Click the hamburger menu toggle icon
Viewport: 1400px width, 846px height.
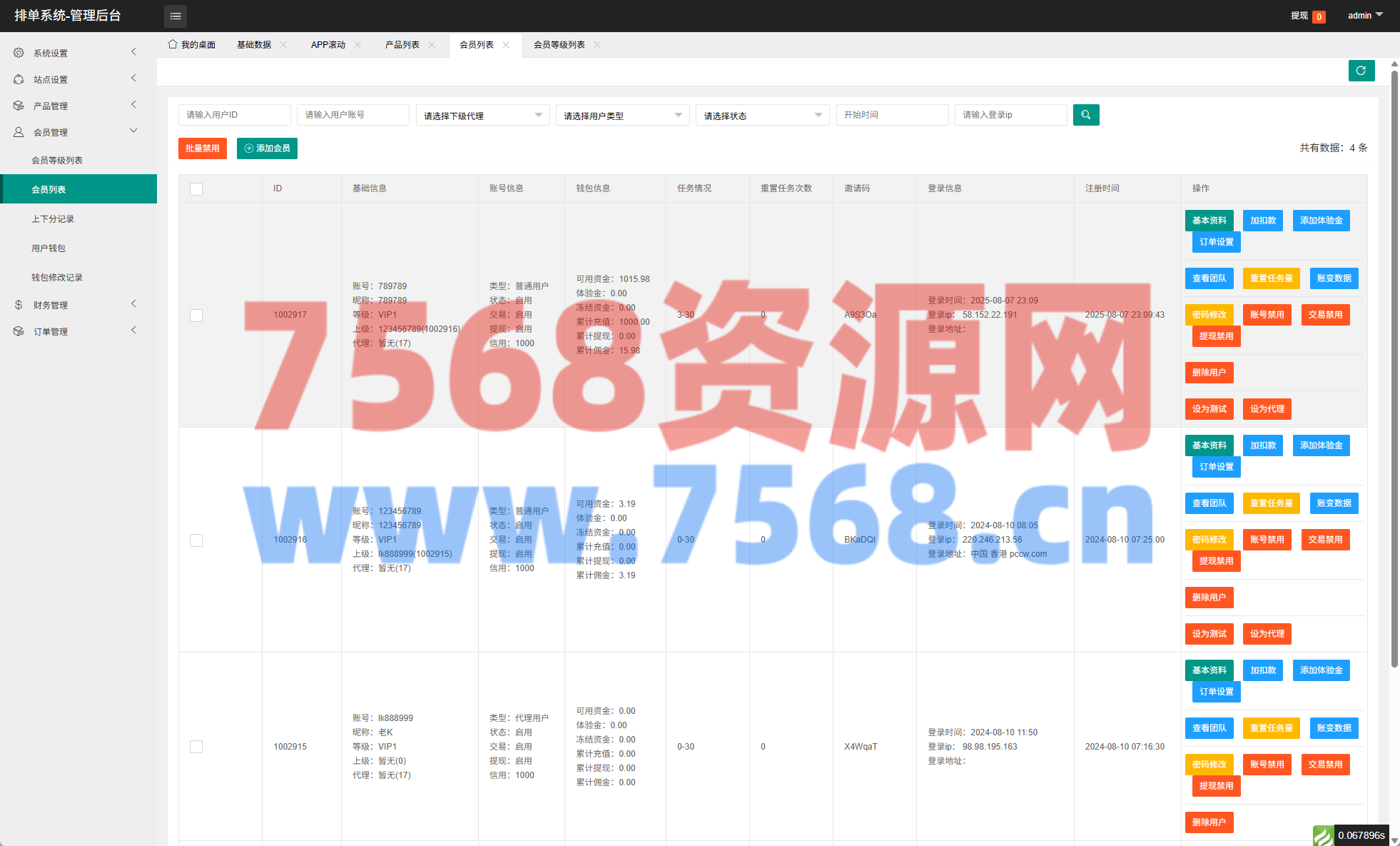[175, 16]
